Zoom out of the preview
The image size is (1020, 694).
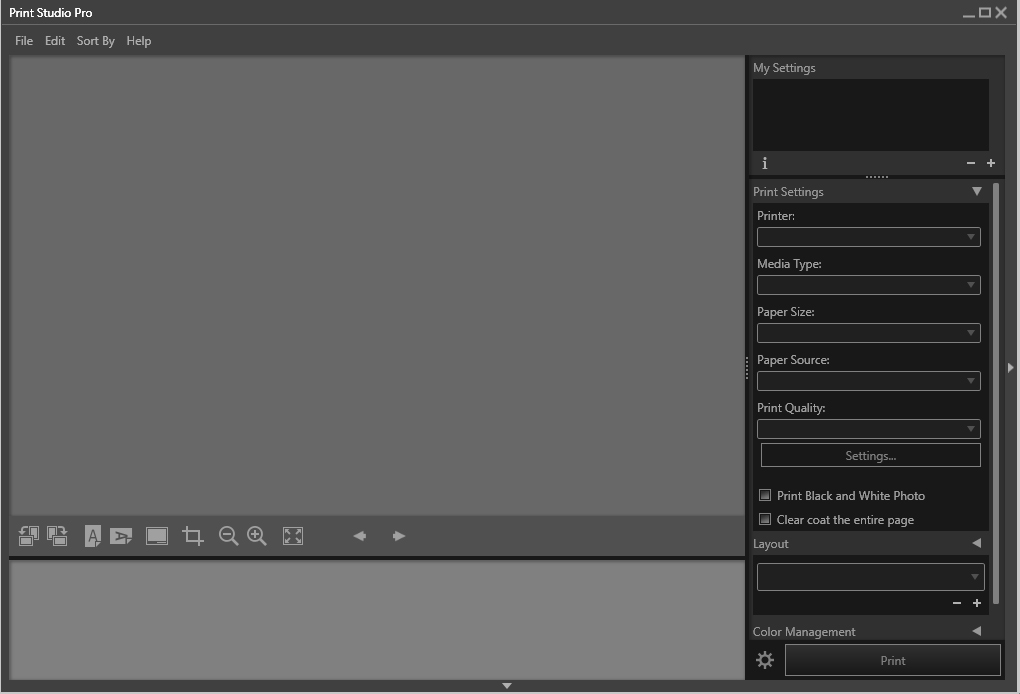(x=228, y=536)
